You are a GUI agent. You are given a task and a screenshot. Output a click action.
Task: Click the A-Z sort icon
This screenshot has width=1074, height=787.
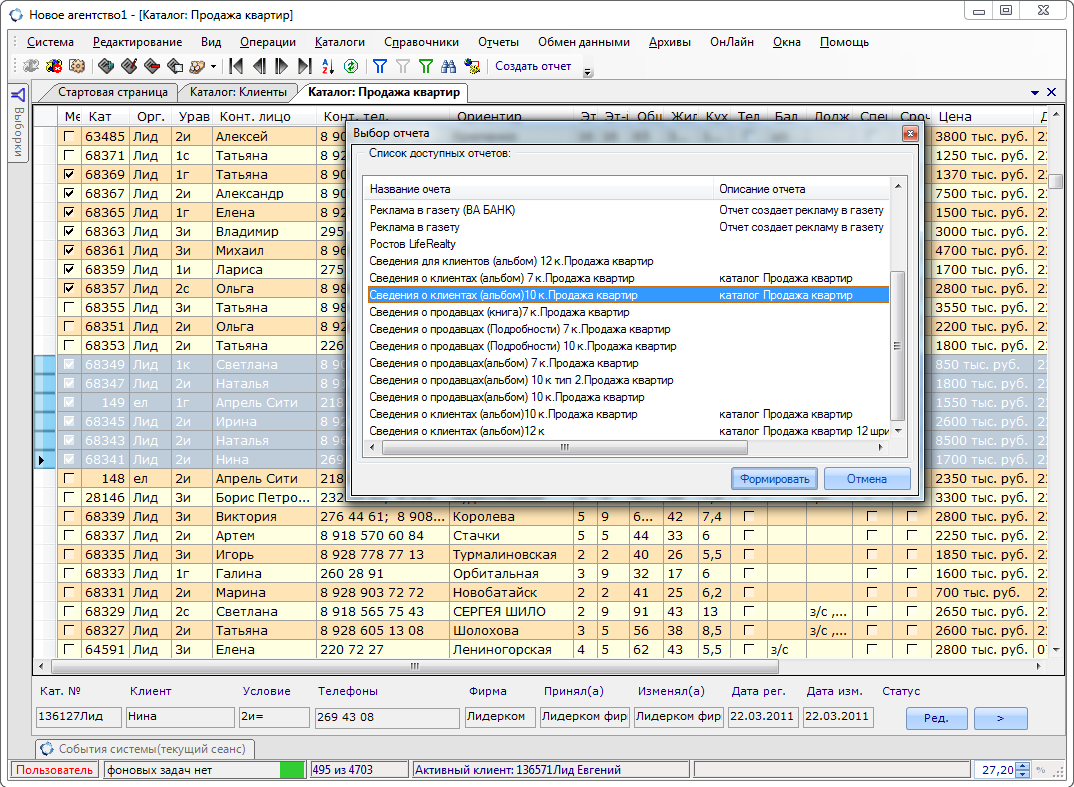(327, 66)
